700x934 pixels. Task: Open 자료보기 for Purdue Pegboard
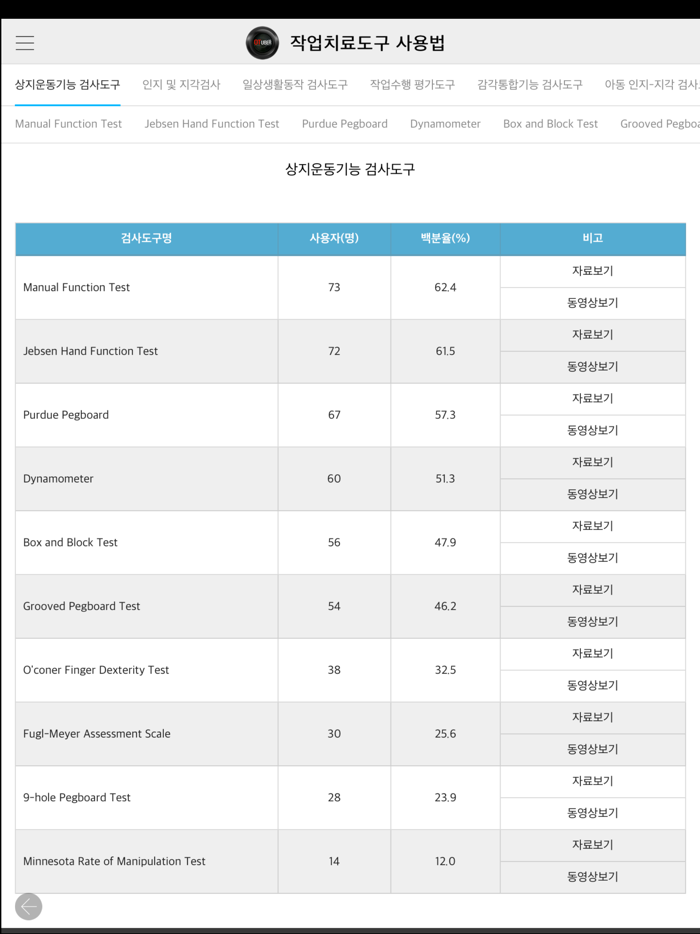pyautogui.click(x=592, y=398)
